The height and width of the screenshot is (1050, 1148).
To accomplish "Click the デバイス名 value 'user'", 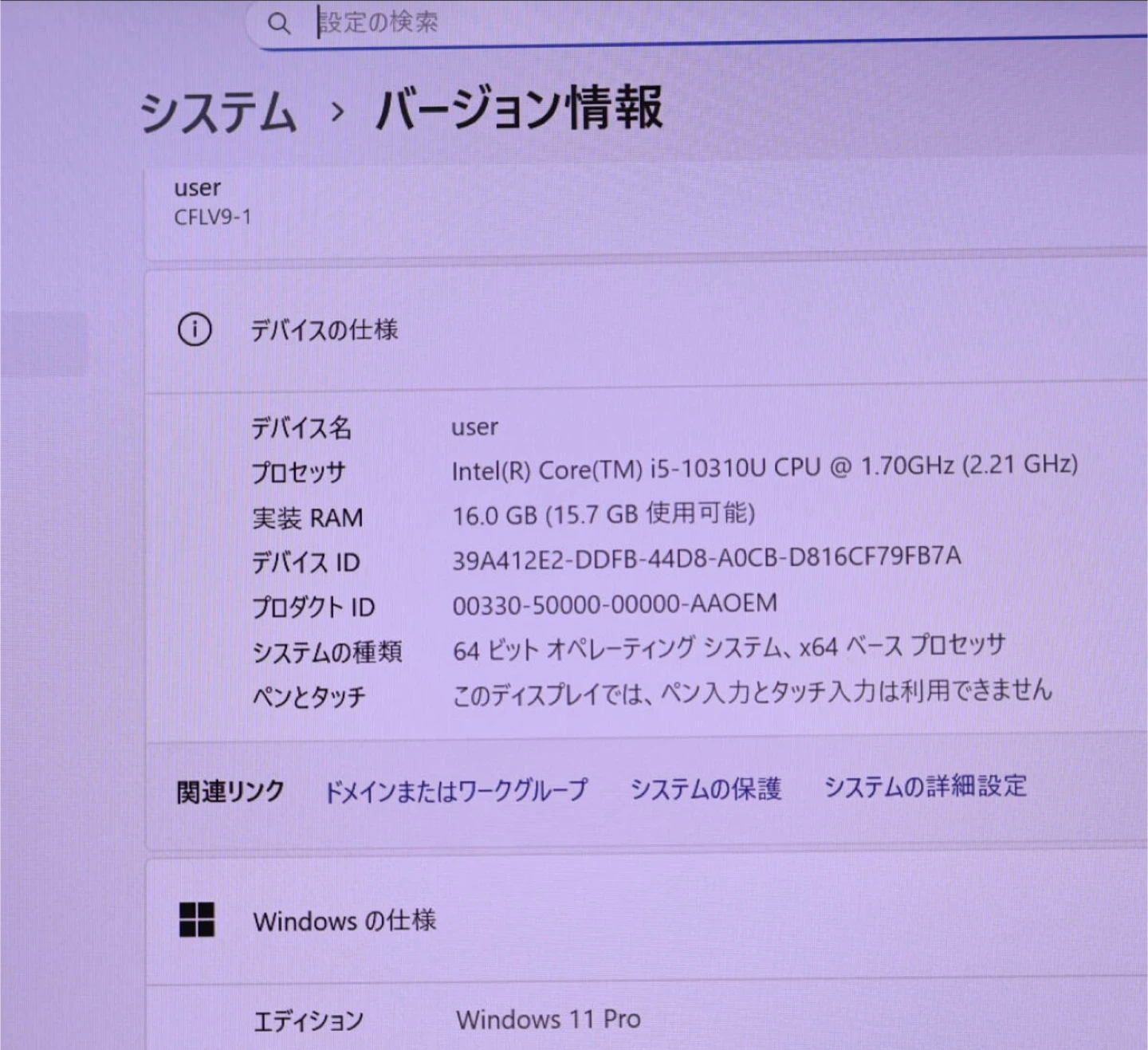I will click(x=474, y=427).
